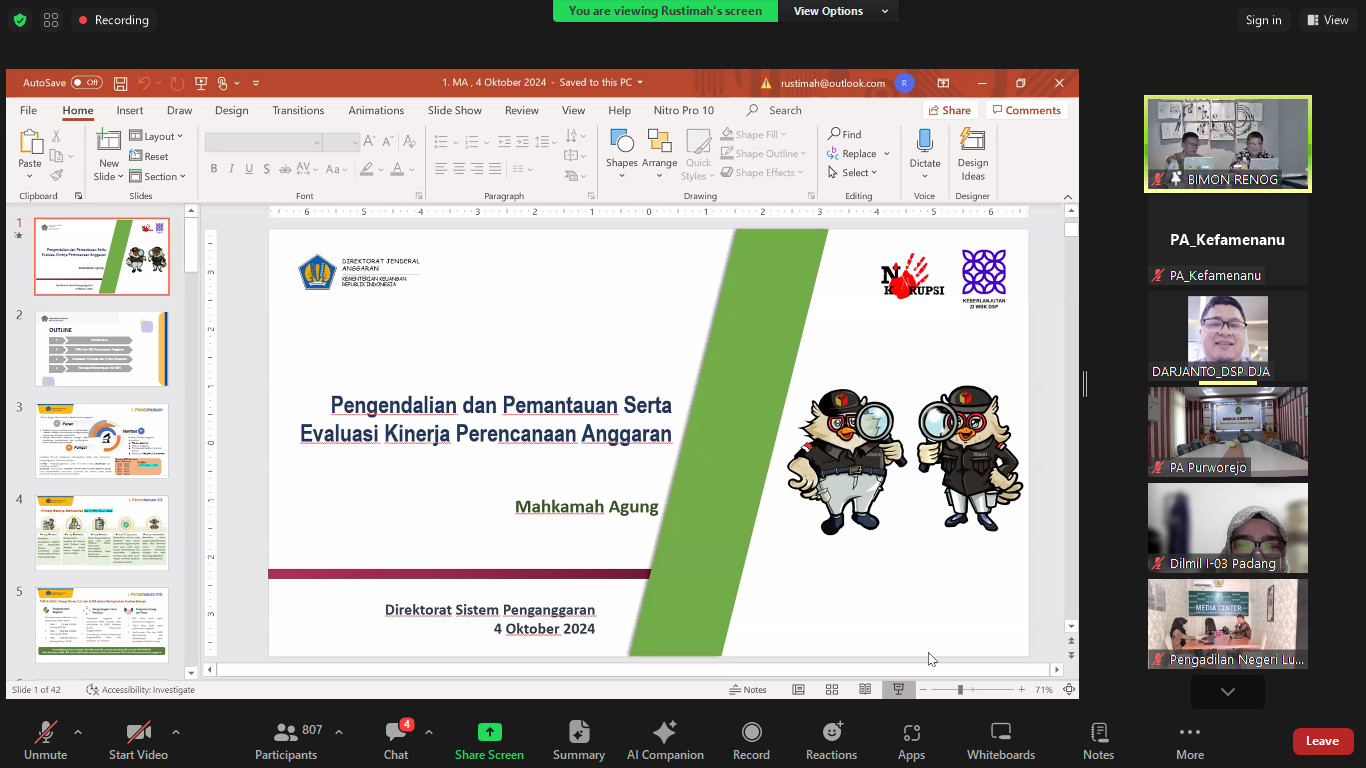This screenshot has width=1366, height=768.
Task: Unmute the microphone
Action: [45, 741]
